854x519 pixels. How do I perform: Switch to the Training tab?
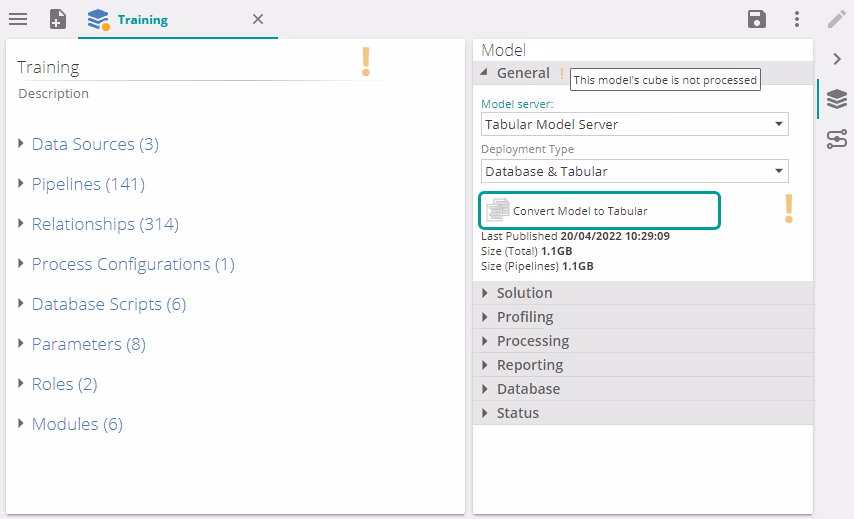click(142, 20)
